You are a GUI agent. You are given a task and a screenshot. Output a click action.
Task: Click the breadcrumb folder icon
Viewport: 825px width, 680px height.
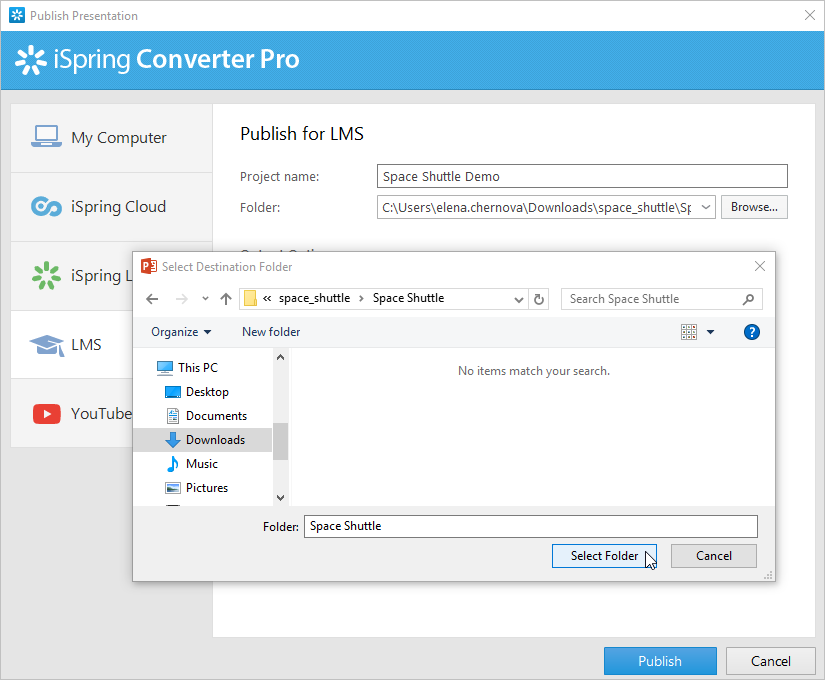pyautogui.click(x=250, y=298)
